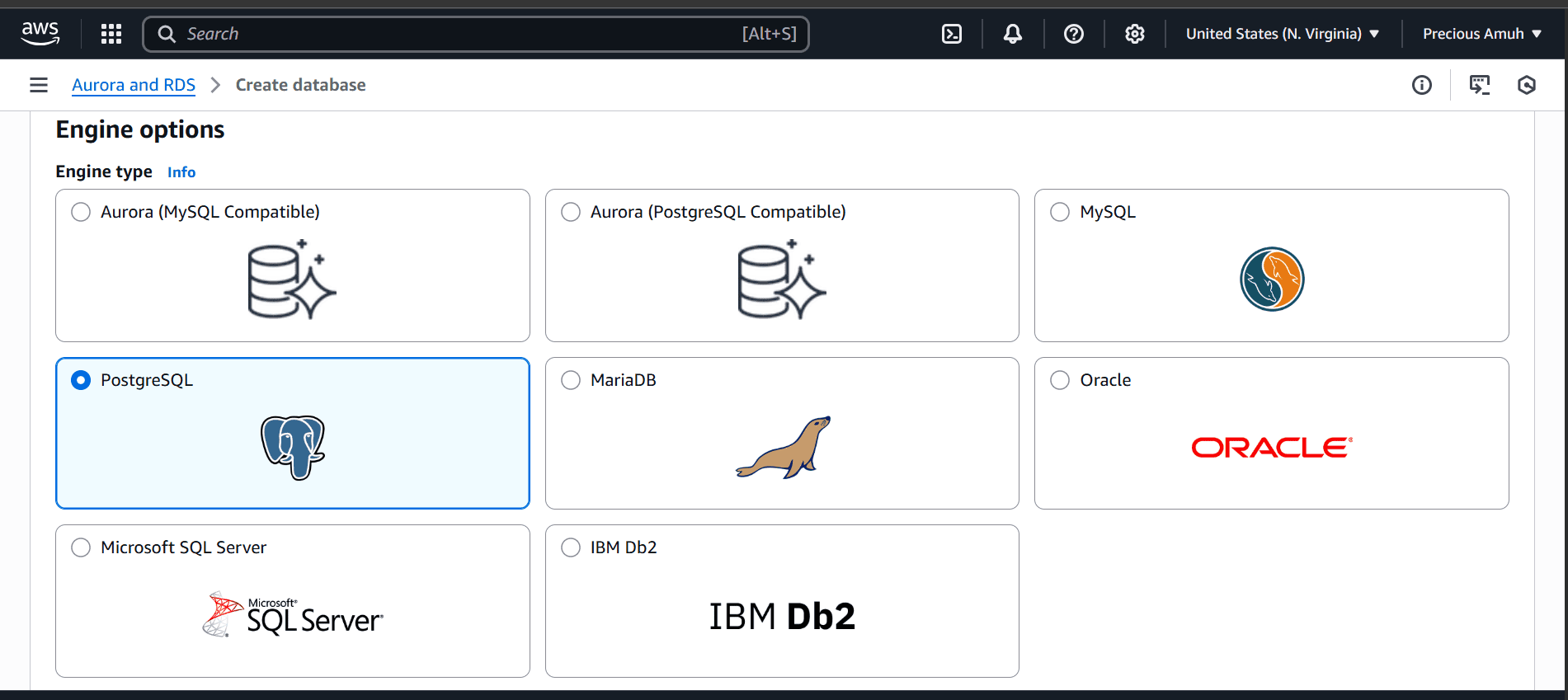
Task: Click the Aurora PostgreSQL database sparkle icon
Action: point(782,280)
